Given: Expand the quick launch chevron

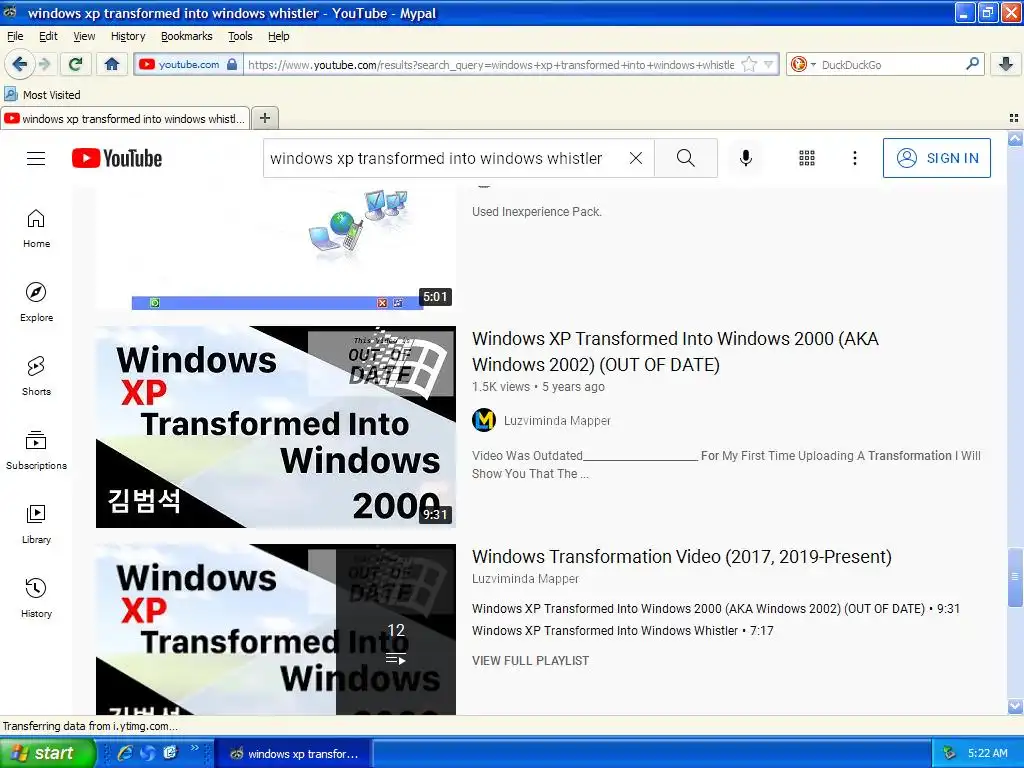Looking at the screenshot, I should pyautogui.click(x=195, y=748).
